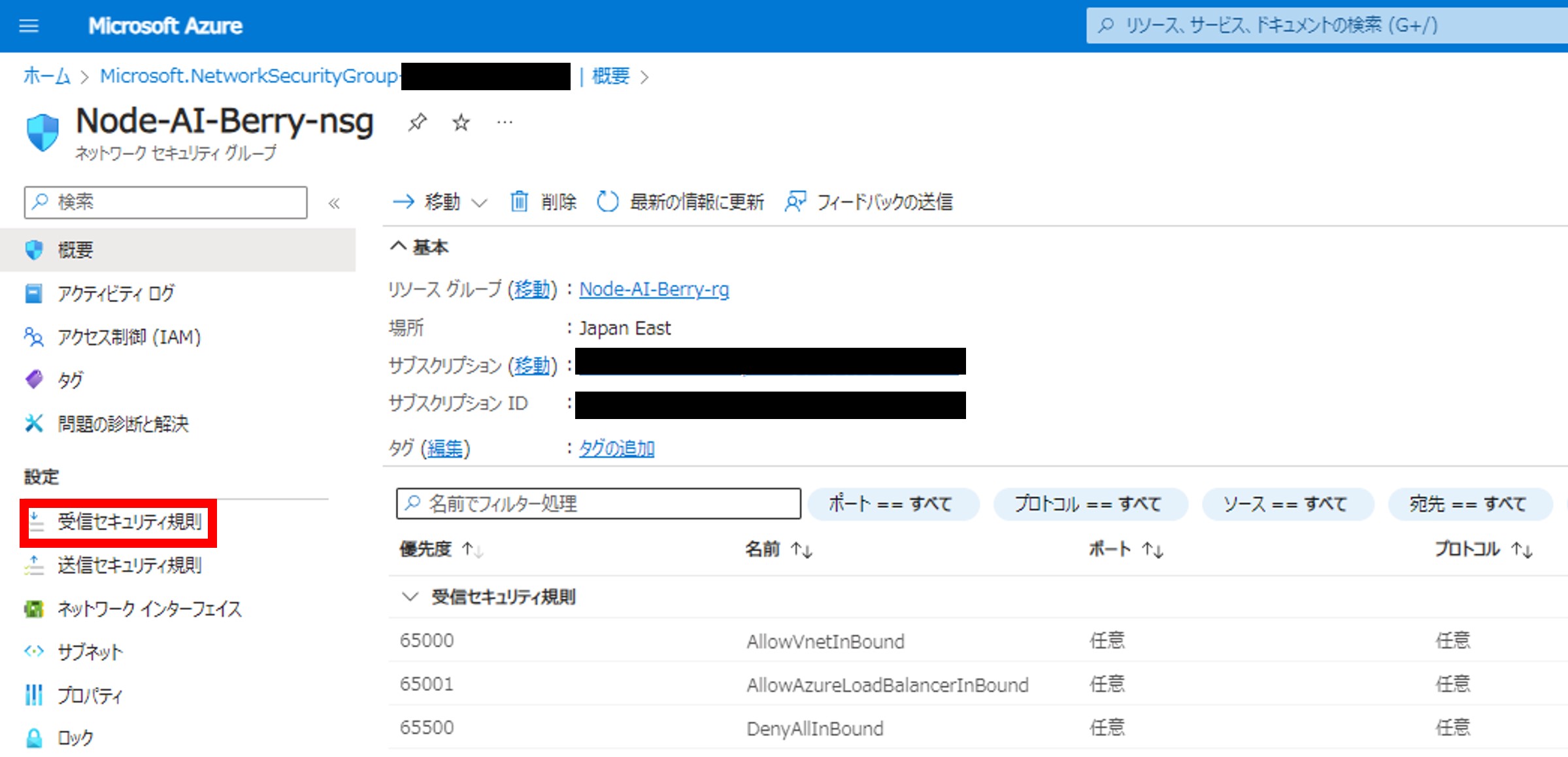Open アクセス制御 (IAM) menu item
This screenshot has width=1568, height=757.
coord(129,337)
